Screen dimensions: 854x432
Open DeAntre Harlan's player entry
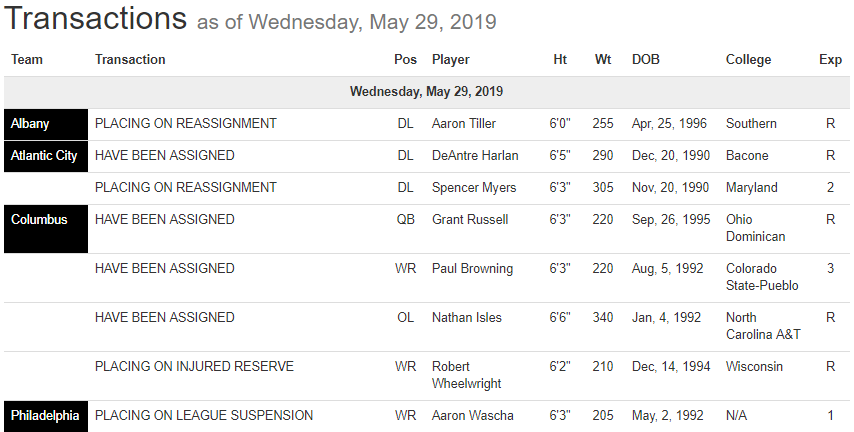pyautogui.click(x=474, y=156)
